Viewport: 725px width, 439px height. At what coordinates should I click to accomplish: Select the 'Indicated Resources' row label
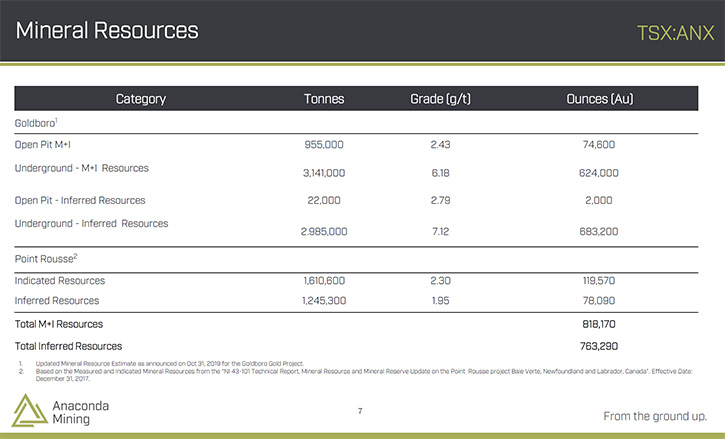point(60,281)
